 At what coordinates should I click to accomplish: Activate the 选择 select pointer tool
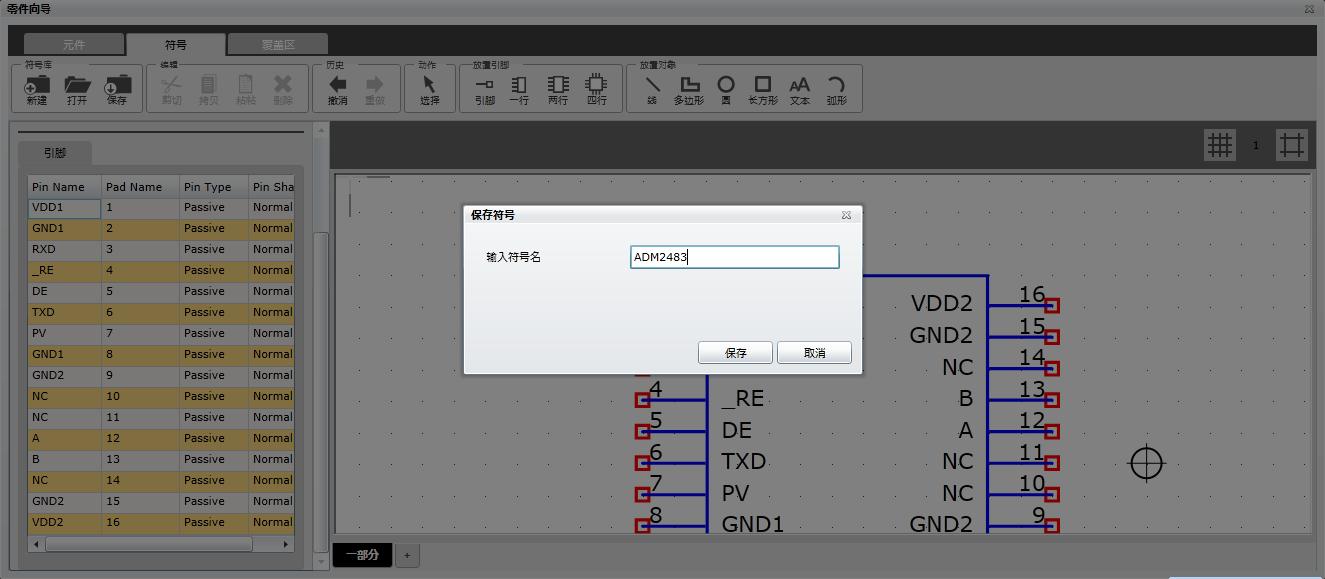click(x=429, y=89)
